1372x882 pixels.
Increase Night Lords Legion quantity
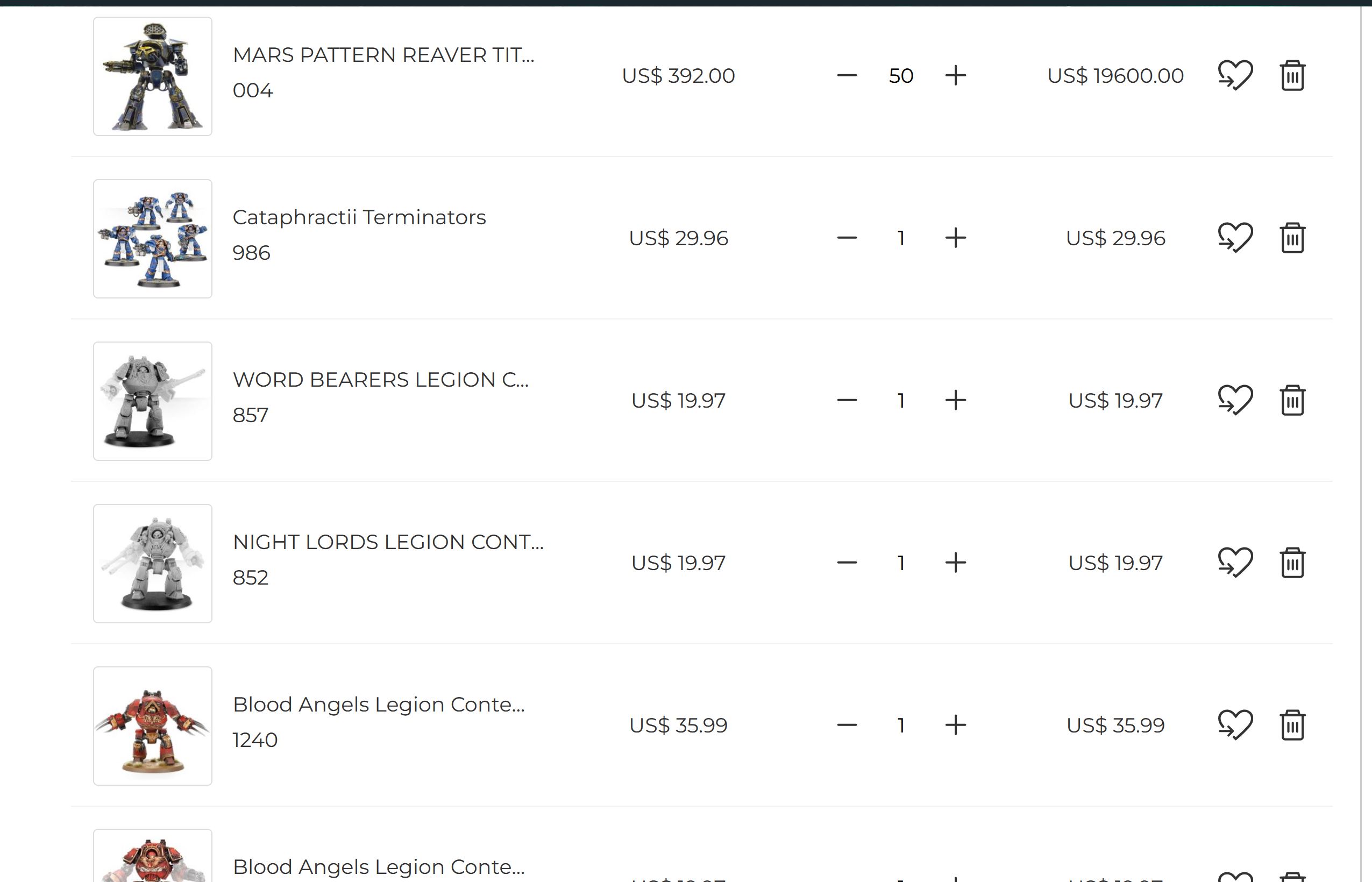tap(955, 563)
